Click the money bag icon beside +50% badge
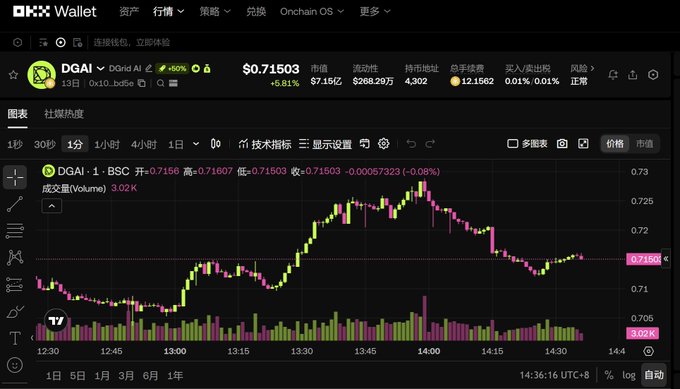This screenshot has height=389, width=680. point(207,69)
